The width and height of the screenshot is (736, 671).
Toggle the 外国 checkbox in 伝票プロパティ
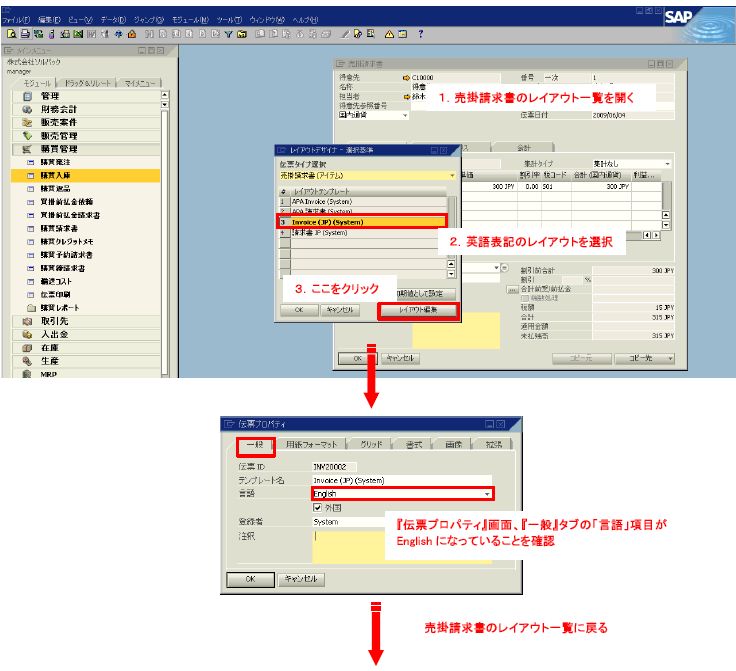[x=317, y=508]
